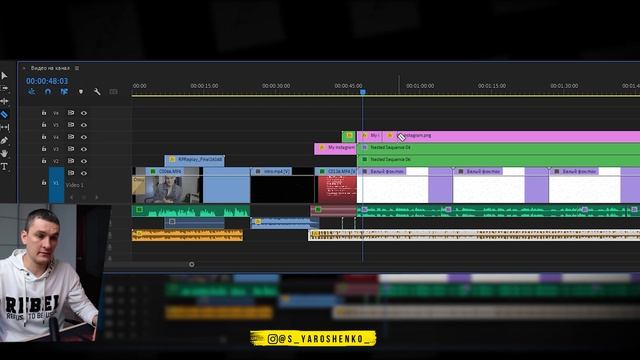
Task: Click the 00:01:30:00 mark on time ruler
Action: tap(564, 86)
